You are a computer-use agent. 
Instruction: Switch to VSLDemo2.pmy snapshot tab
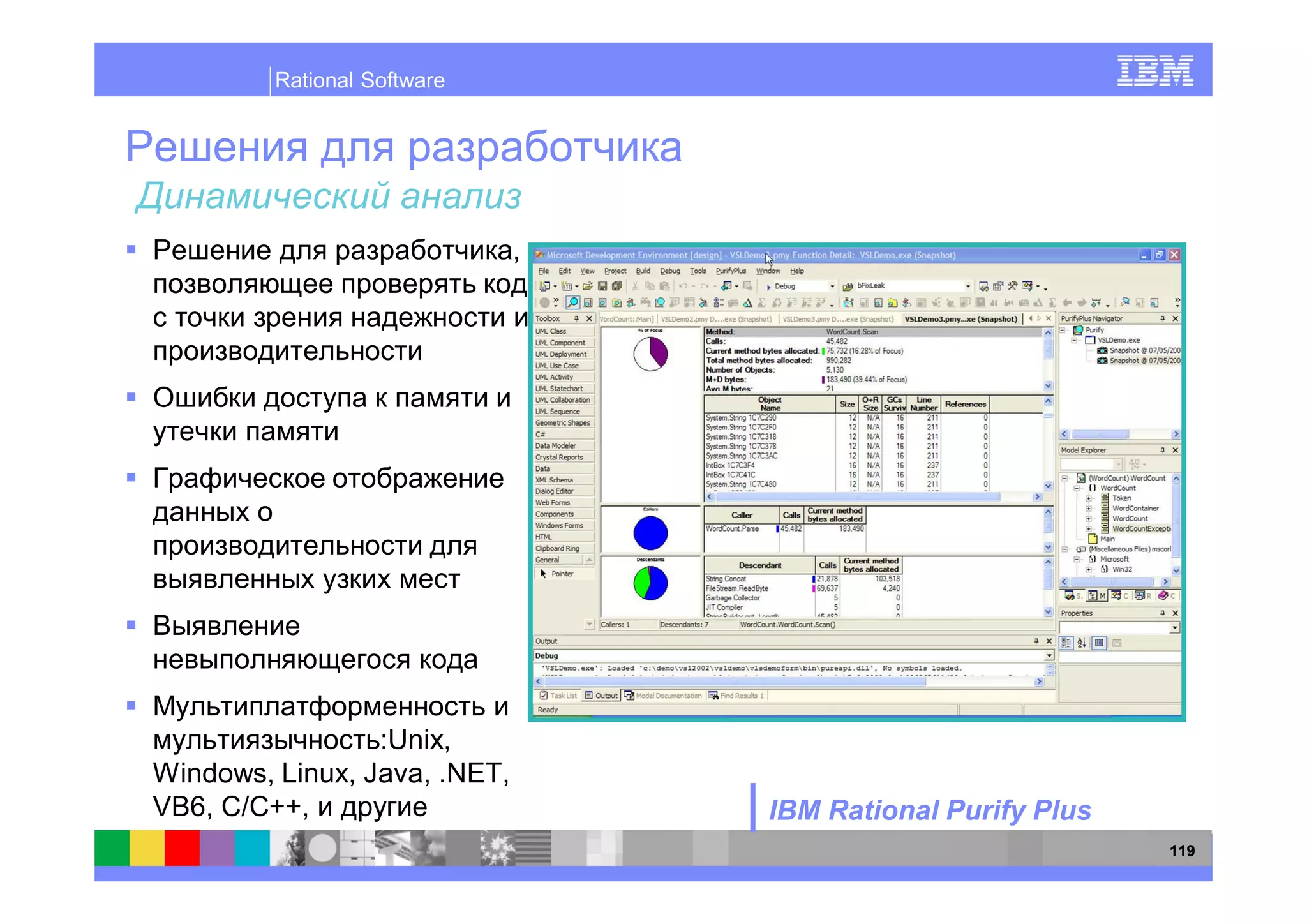(x=716, y=319)
